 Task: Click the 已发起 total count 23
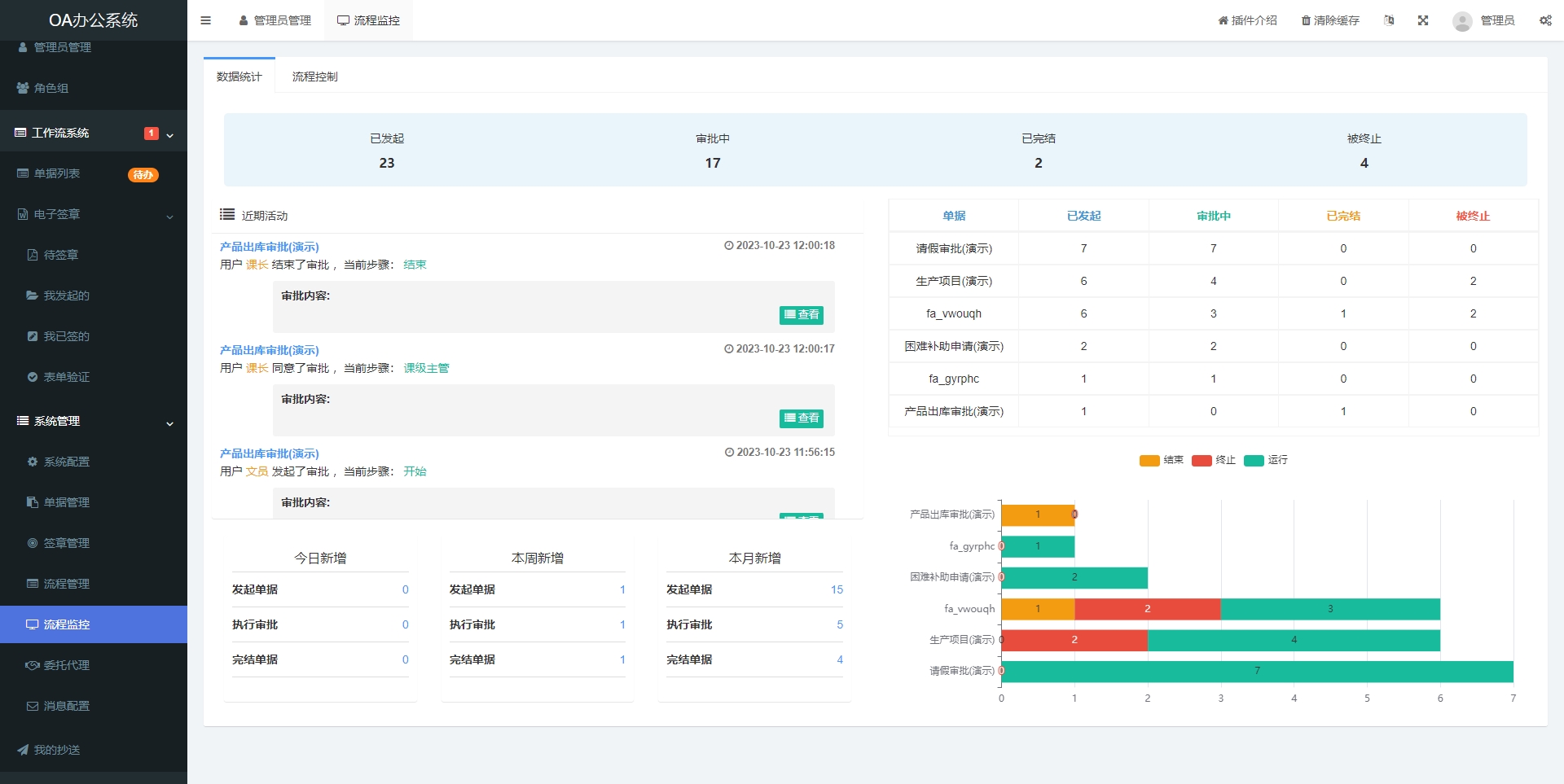point(387,163)
